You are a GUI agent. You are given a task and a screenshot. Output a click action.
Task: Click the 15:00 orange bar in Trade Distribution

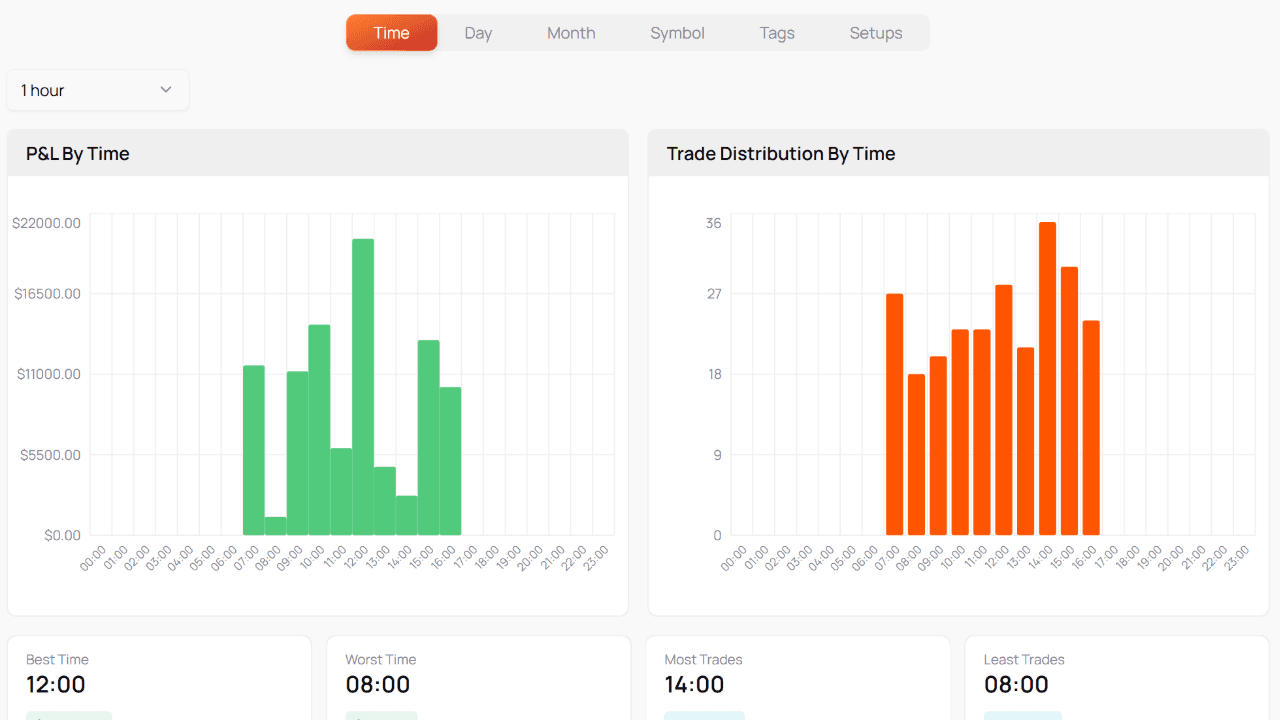click(1069, 401)
